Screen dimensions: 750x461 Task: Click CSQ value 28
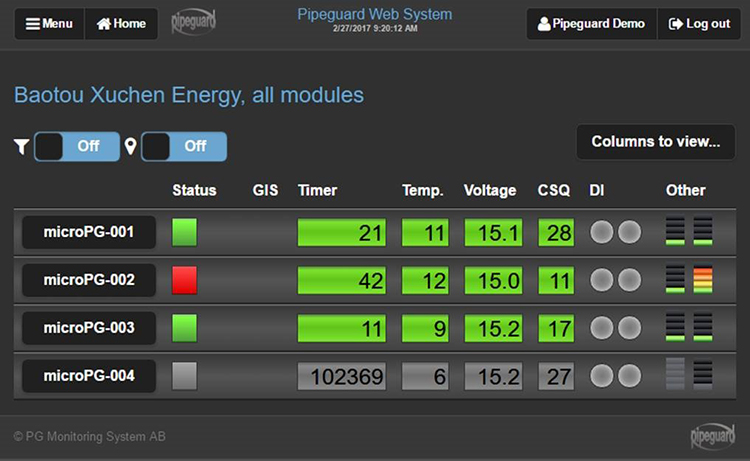(556, 233)
